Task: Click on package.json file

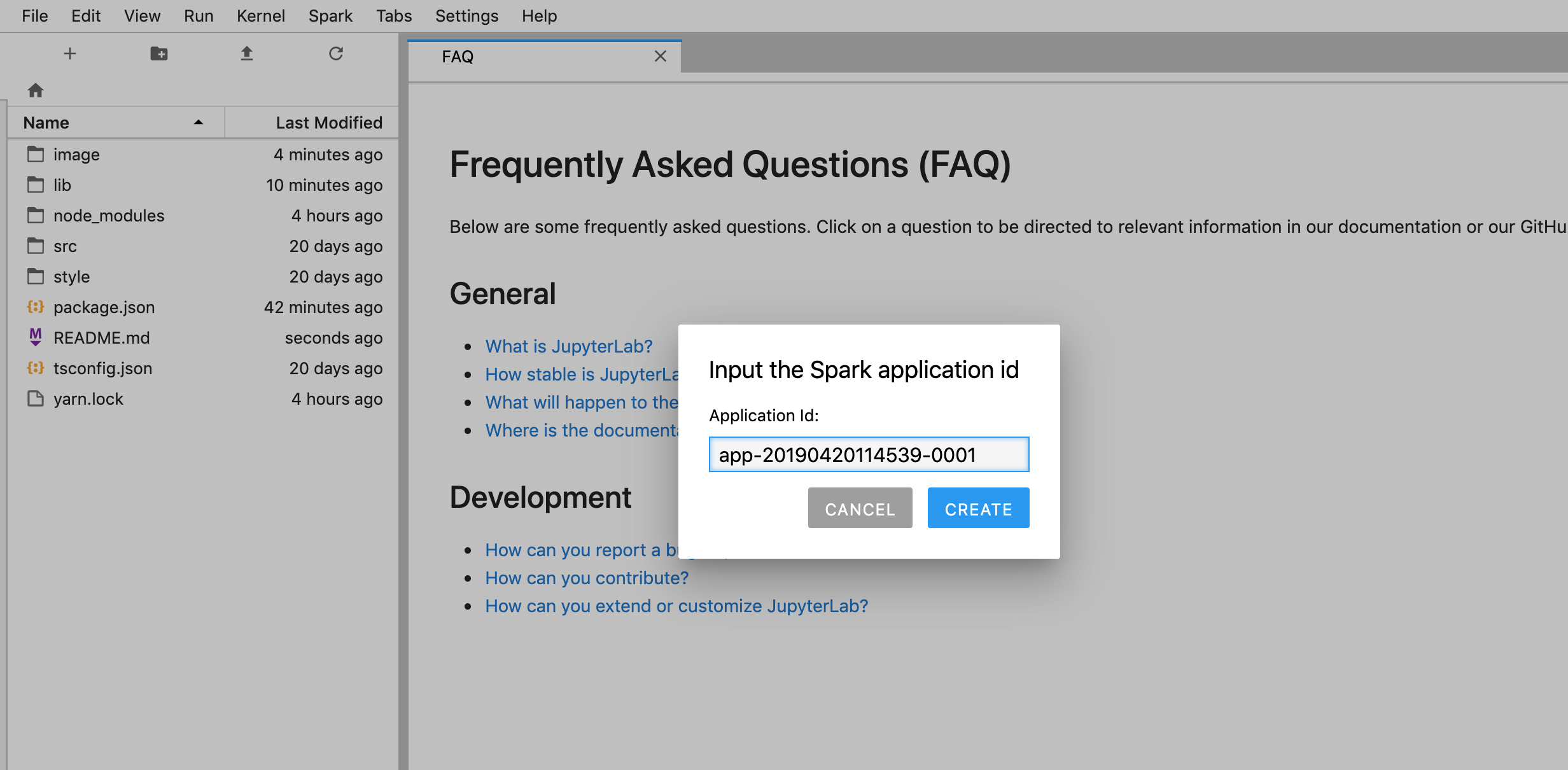Action: click(x=104, y=308)
